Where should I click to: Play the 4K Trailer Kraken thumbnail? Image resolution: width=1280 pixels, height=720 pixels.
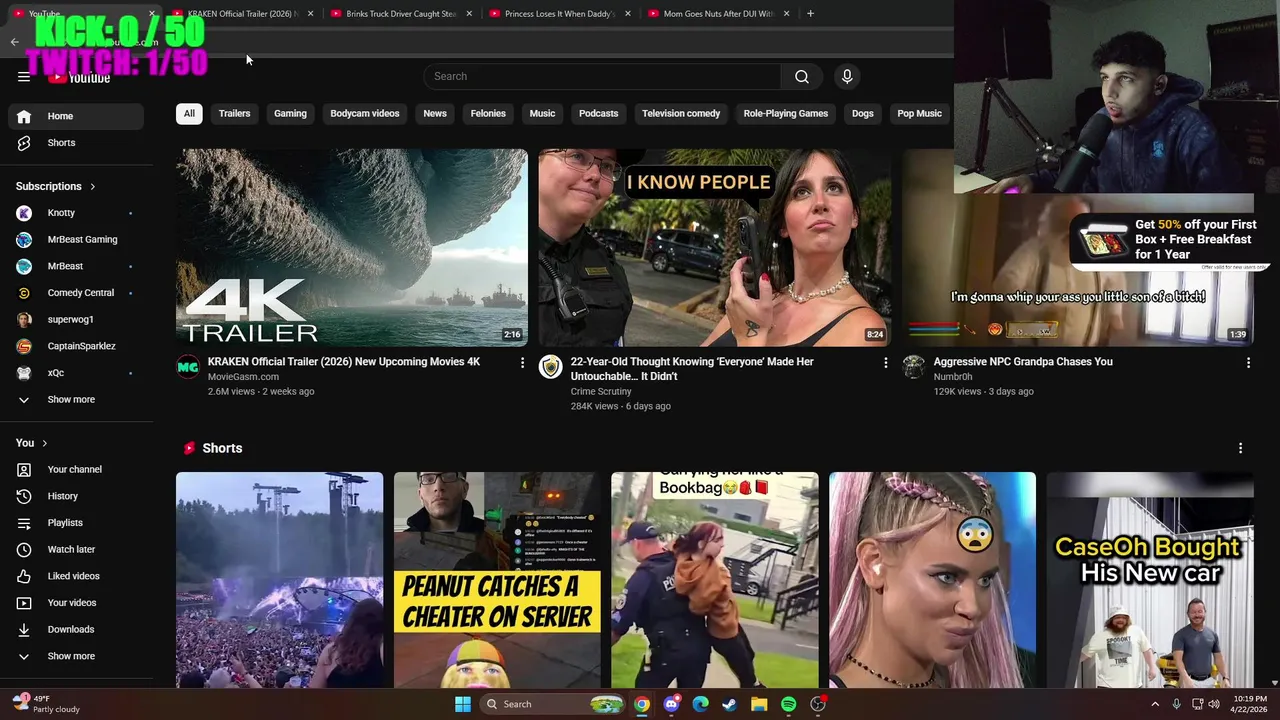click(x=352, y=248)
